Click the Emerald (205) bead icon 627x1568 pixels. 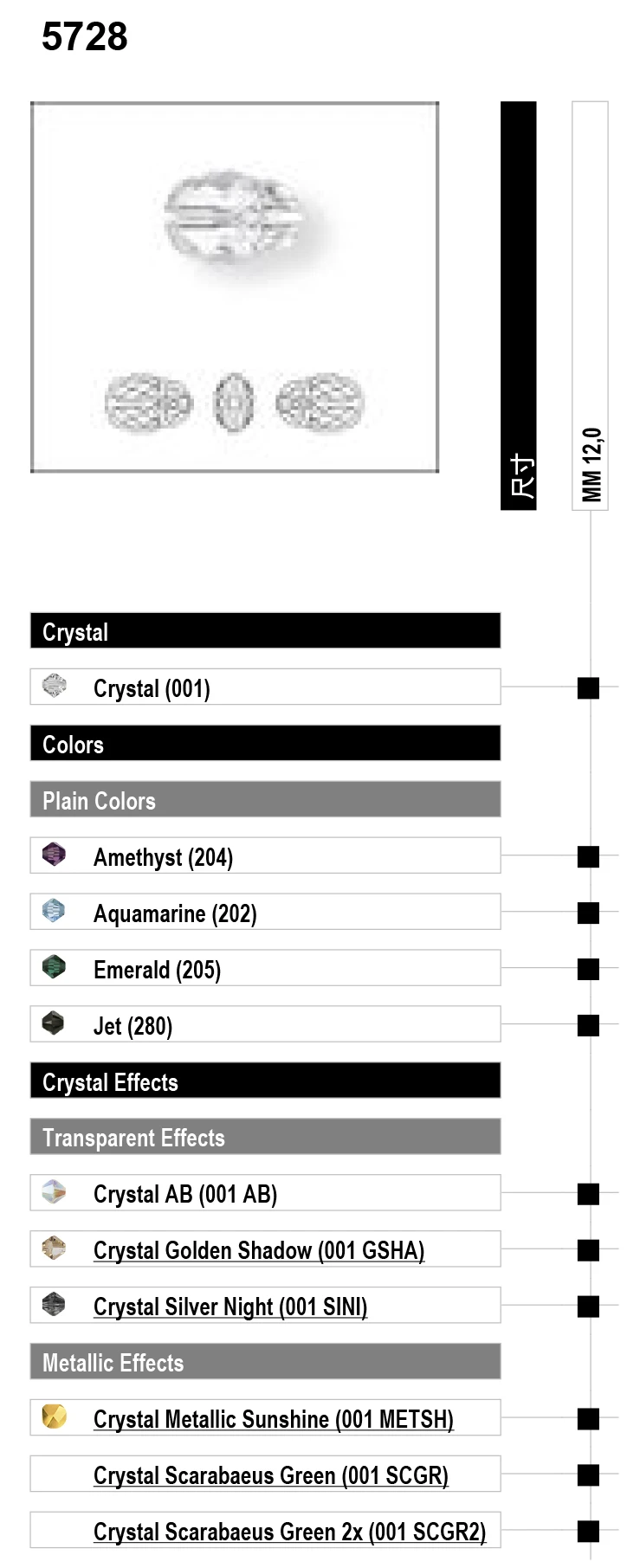54,967
